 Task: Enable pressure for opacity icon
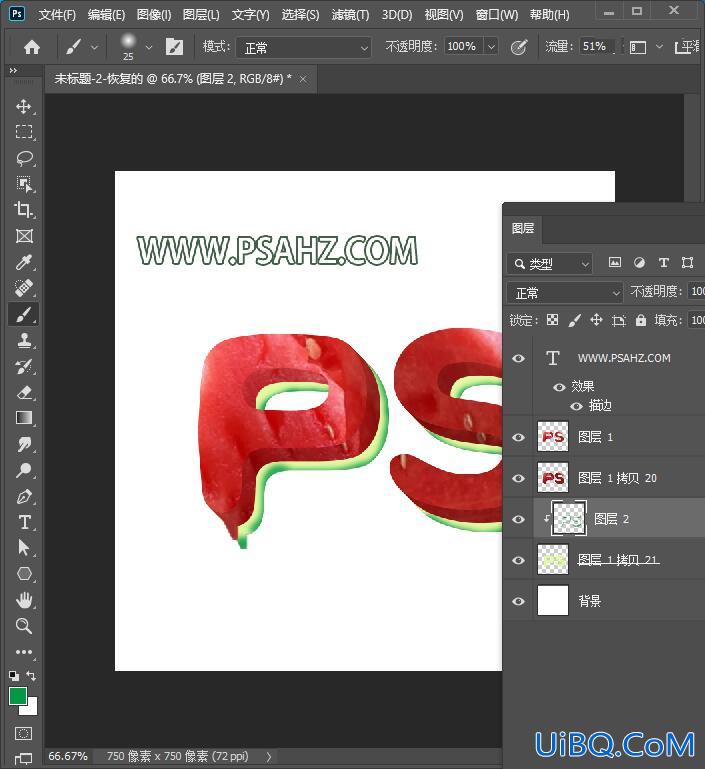[519, 47]
